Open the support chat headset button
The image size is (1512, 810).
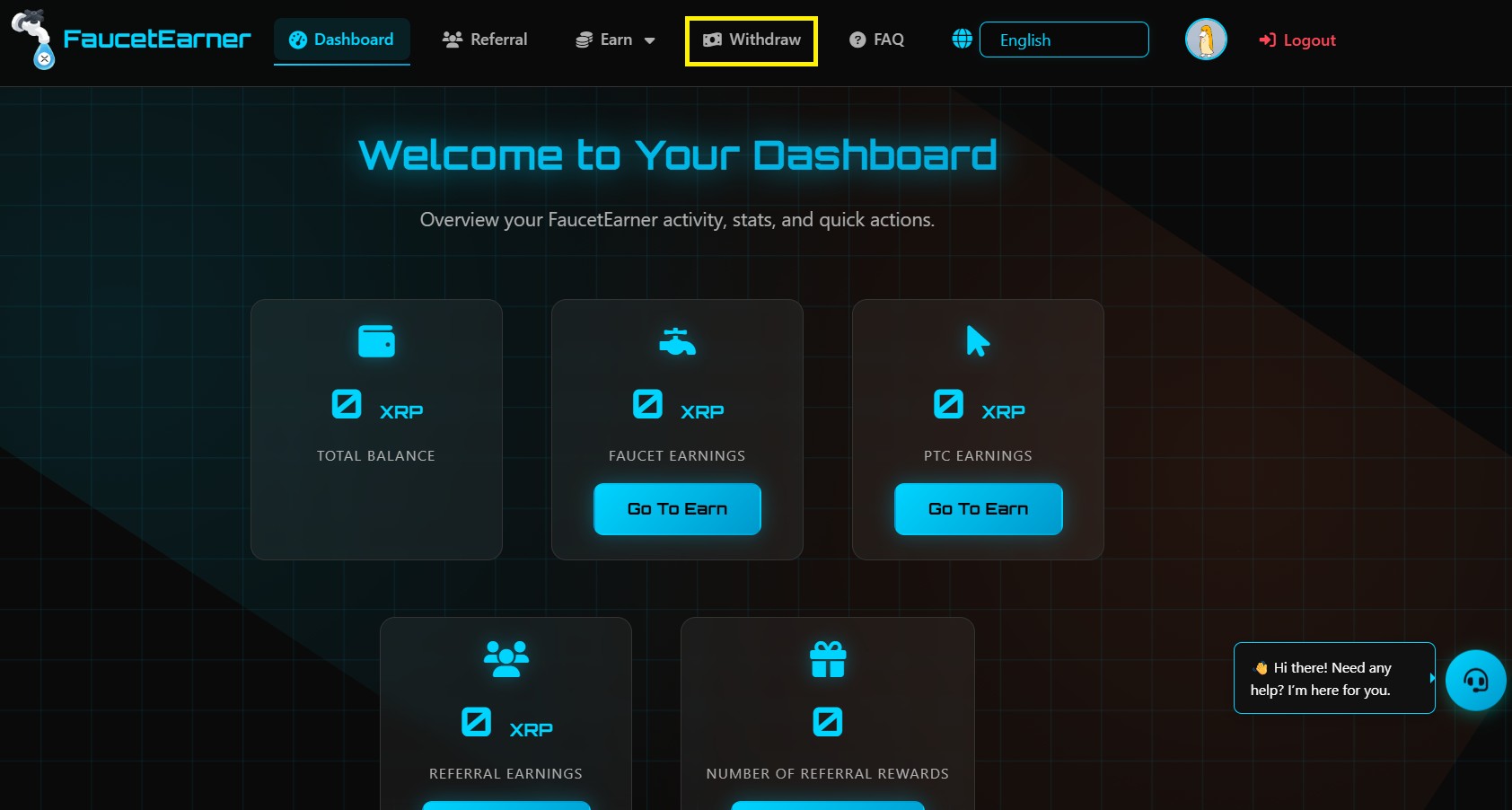coord(1475,680)
